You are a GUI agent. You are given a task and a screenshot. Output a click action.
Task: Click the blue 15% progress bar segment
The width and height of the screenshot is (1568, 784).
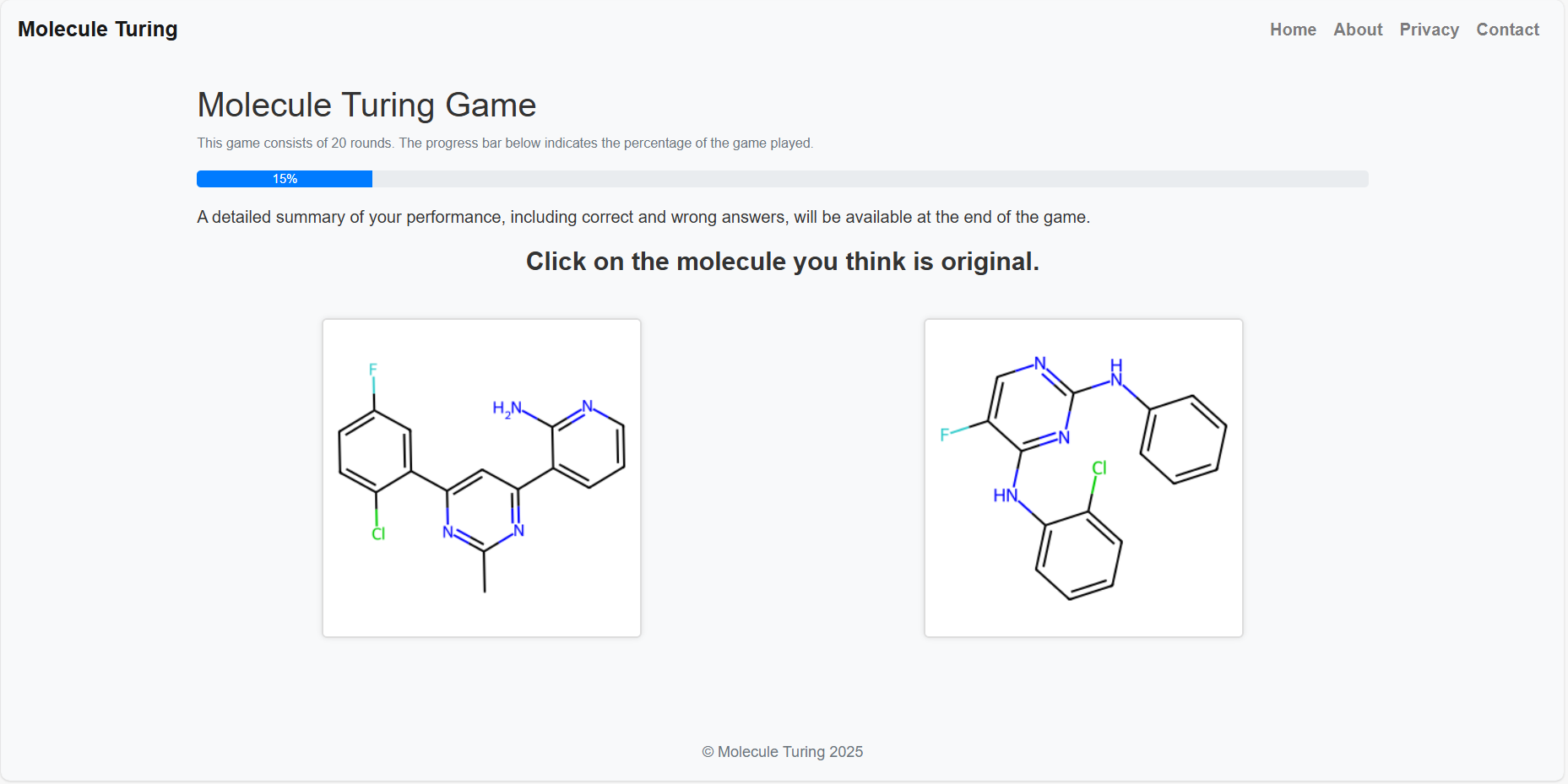click(x=285, y=179)
